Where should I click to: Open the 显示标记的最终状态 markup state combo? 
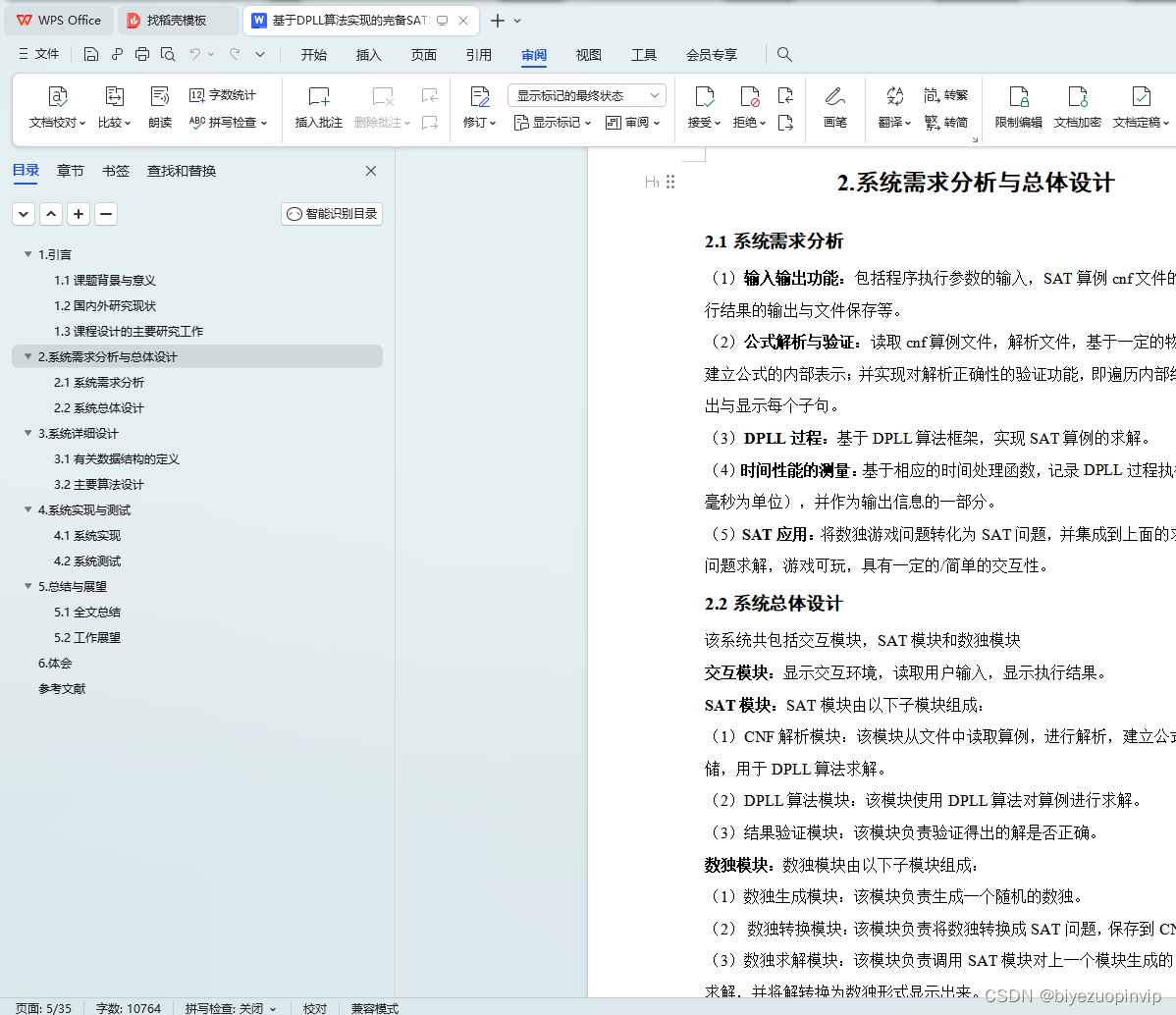pyautogui.click(x=585, y=94)
